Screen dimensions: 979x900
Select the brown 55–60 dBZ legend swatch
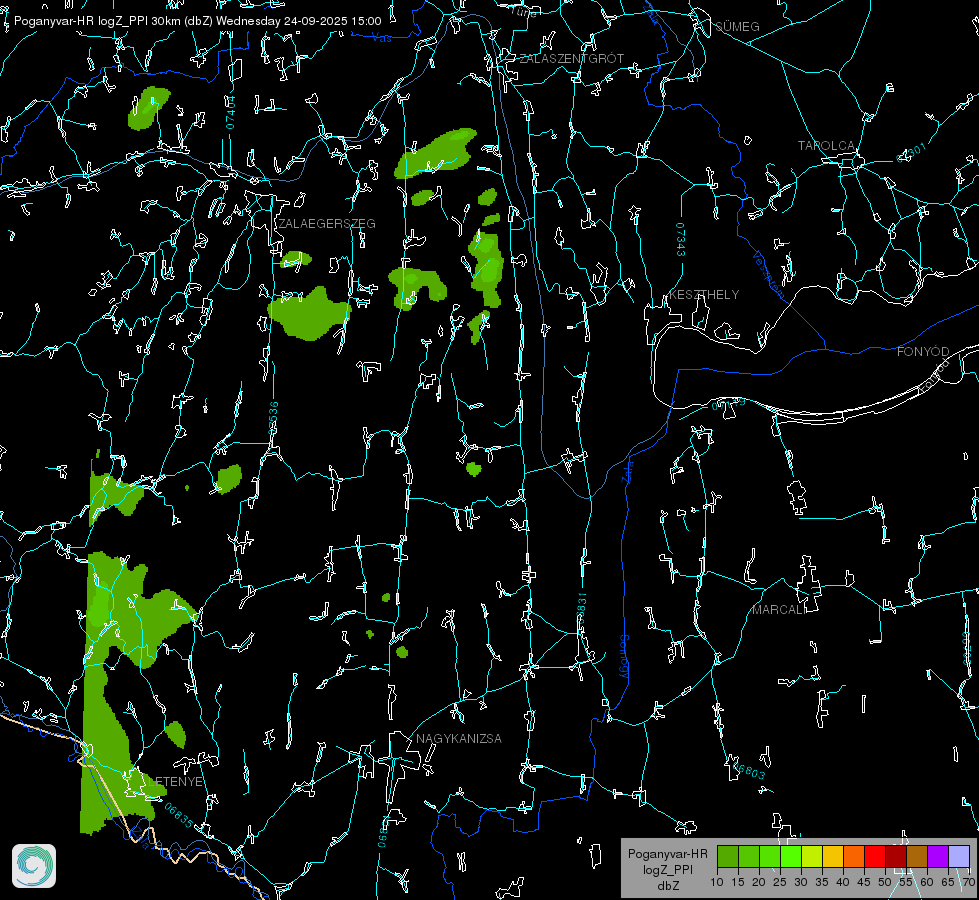pos(917,856)
